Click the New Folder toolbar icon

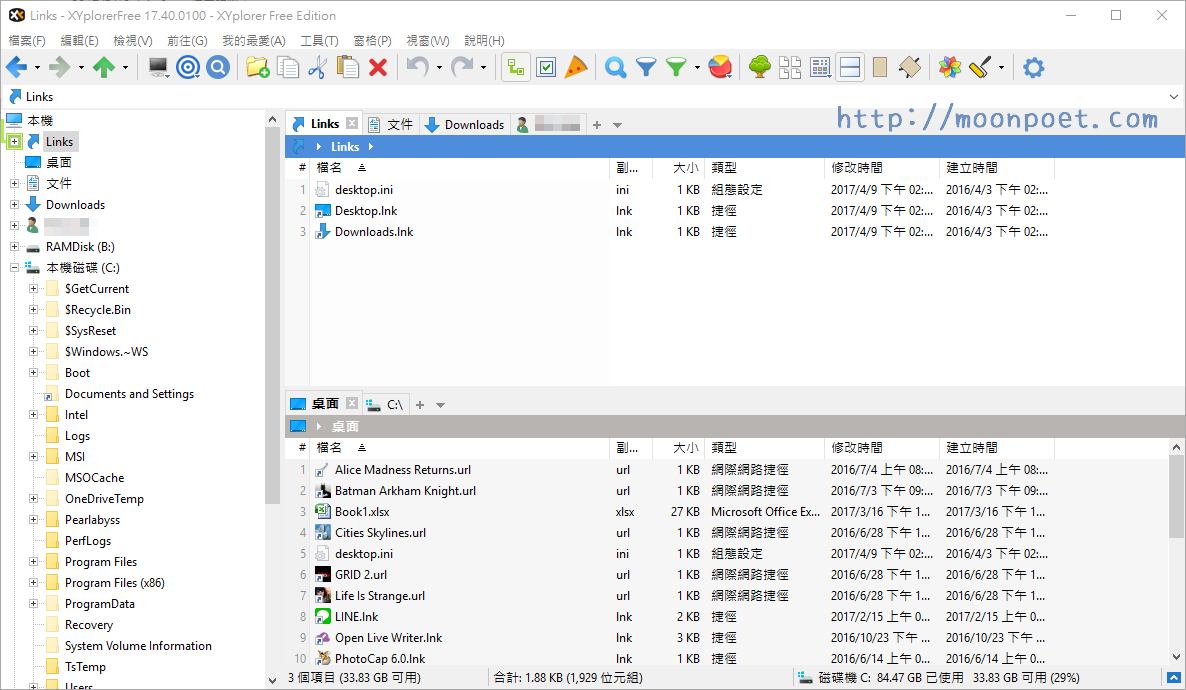257,67
